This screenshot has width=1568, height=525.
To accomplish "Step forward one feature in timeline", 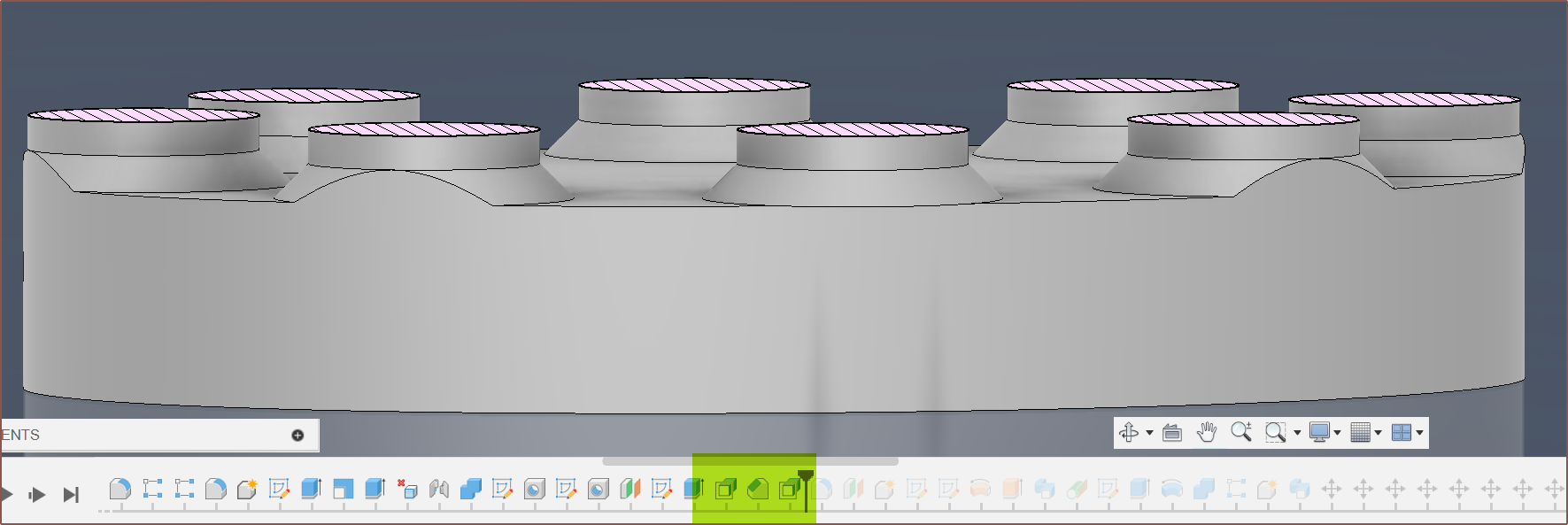I will [36, 495].
